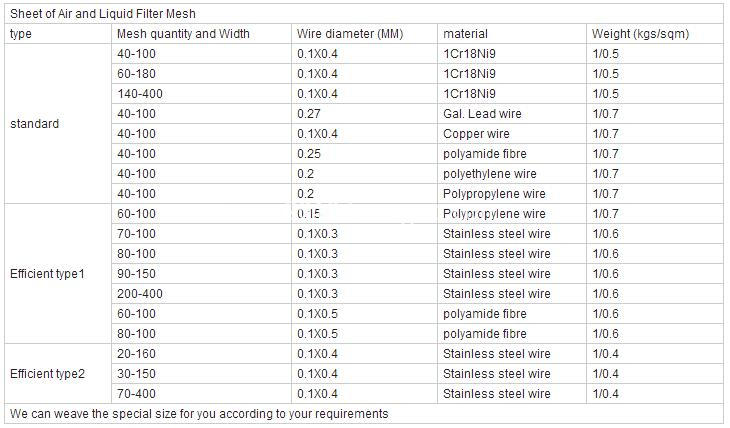This screenshot has height=428, width=730.
Task: Click the 'standard' type cell
Action: coord(34,124)
